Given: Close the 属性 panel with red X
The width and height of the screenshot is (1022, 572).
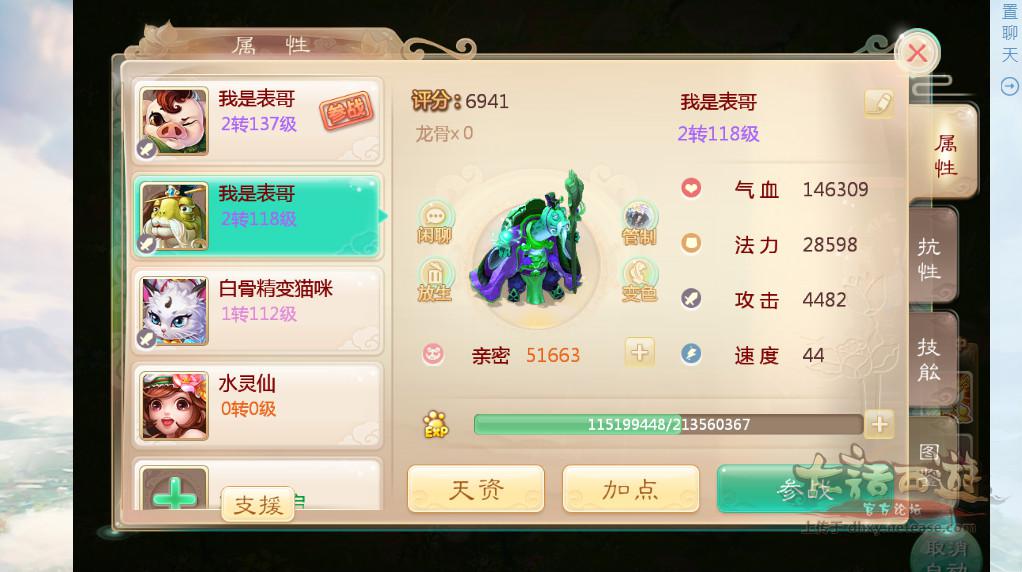Looking at the screenshot, I should coord(917,53).
